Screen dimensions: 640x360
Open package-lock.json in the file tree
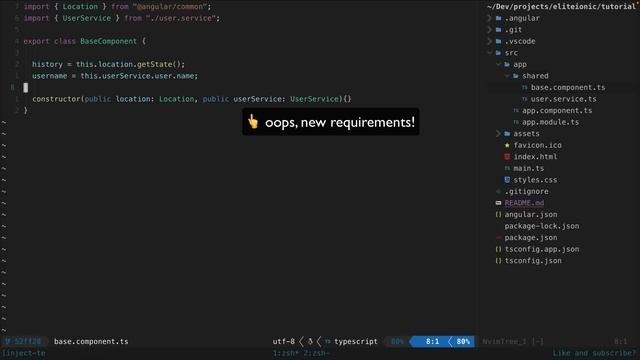click(x=542, y=226)
